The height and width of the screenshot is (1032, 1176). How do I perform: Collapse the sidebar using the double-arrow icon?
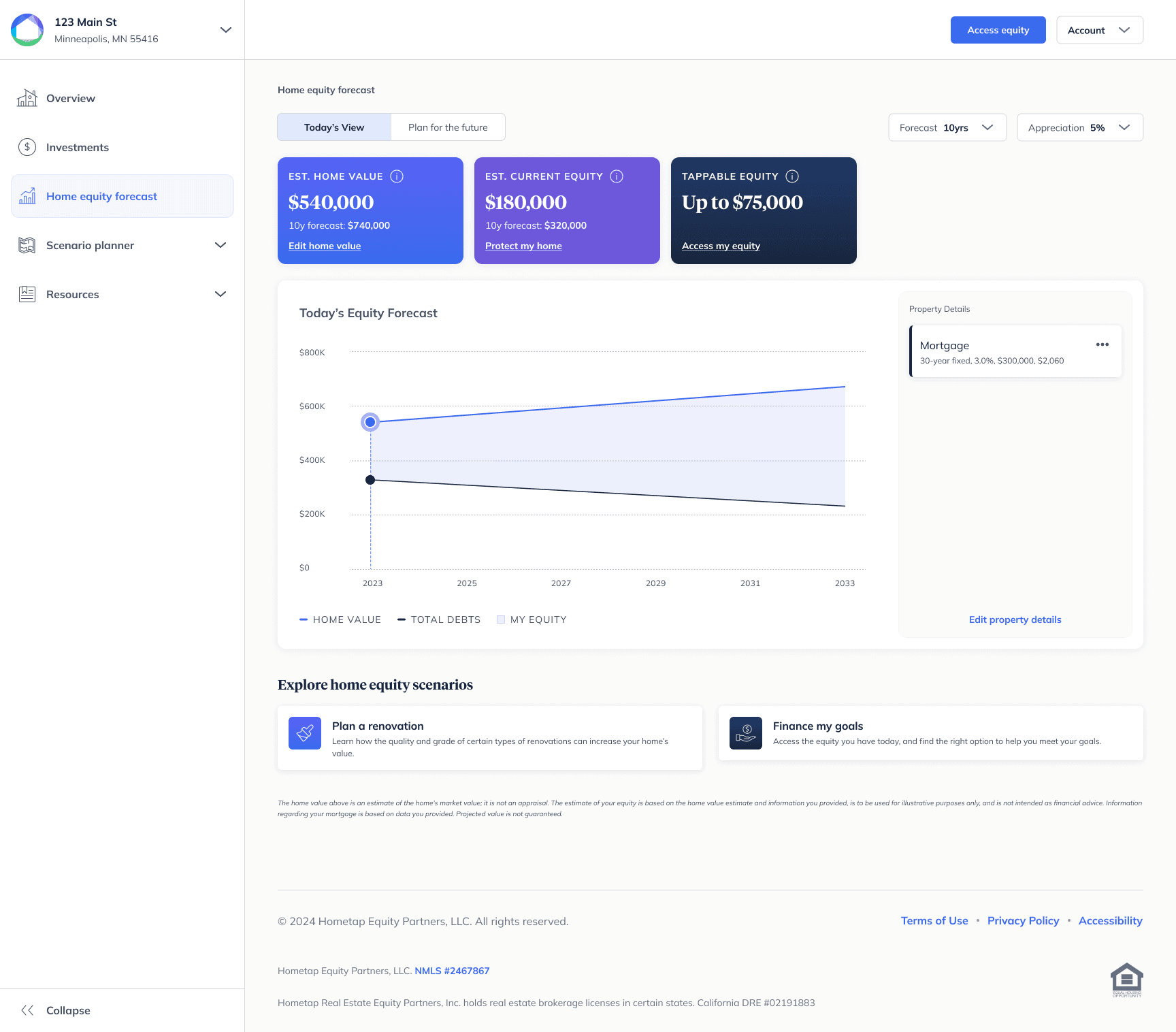tap(27, 1010)
